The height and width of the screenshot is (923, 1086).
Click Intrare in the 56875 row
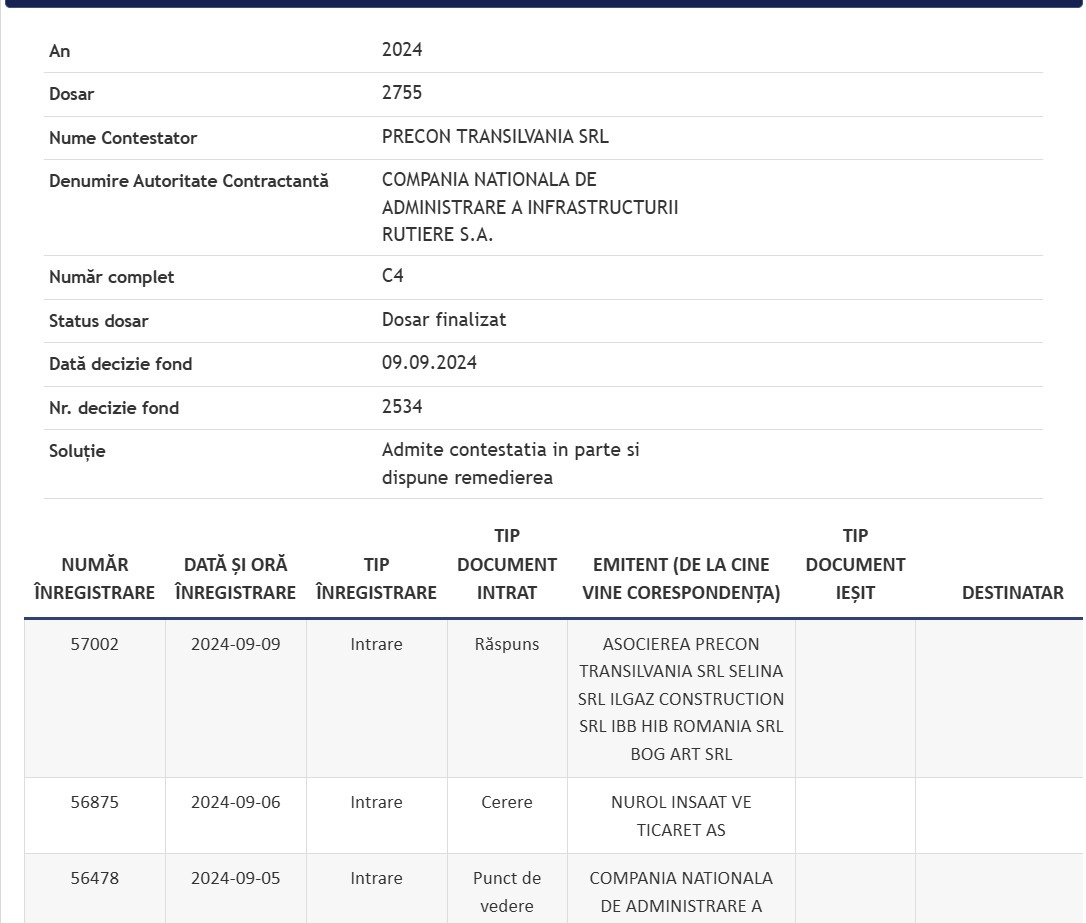pyautogui.click(x=376, y=802)
